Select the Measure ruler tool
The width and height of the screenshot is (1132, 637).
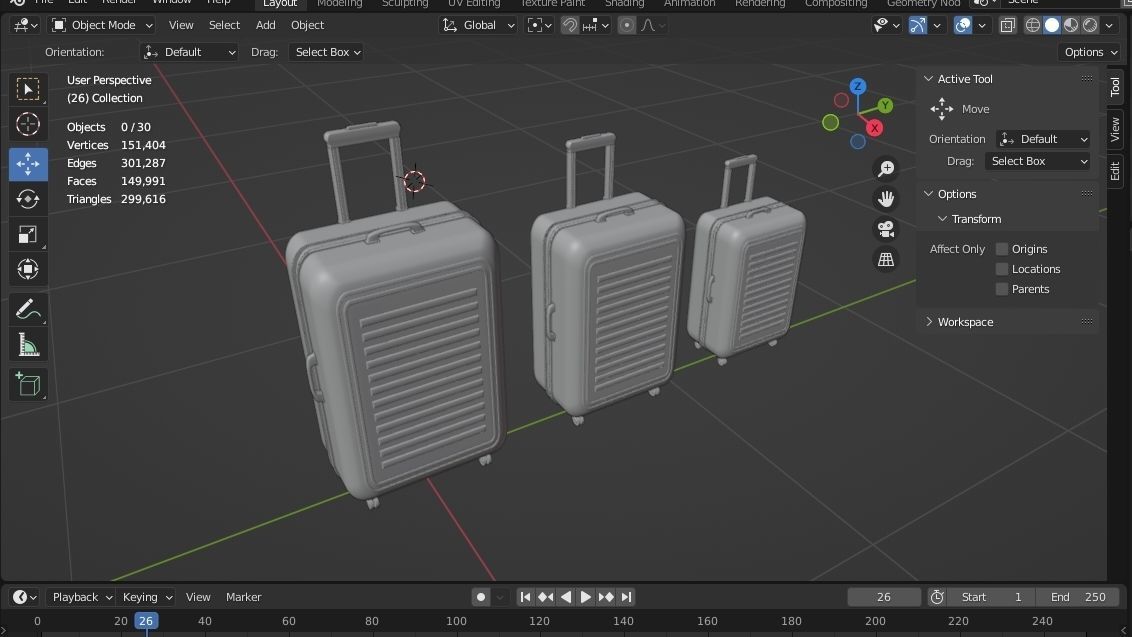click(28, 345)
